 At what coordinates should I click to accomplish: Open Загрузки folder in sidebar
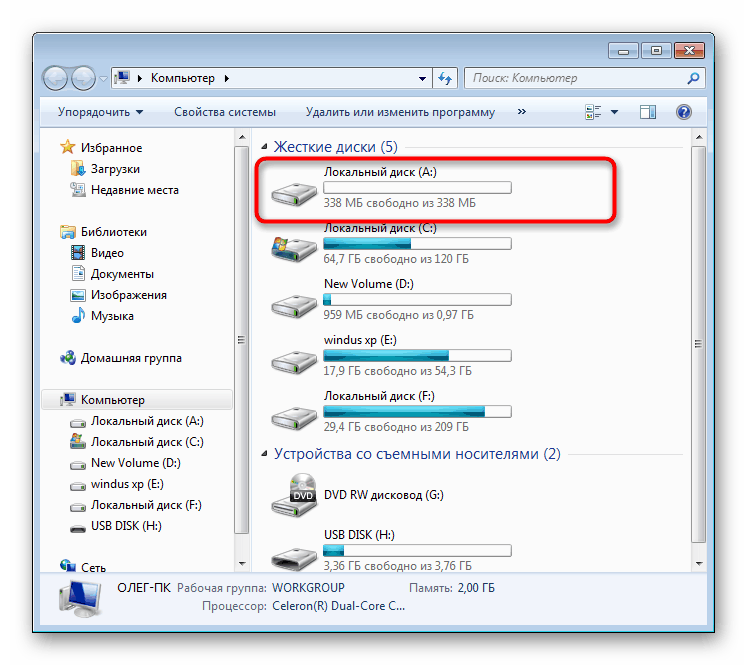pos(115,169)
